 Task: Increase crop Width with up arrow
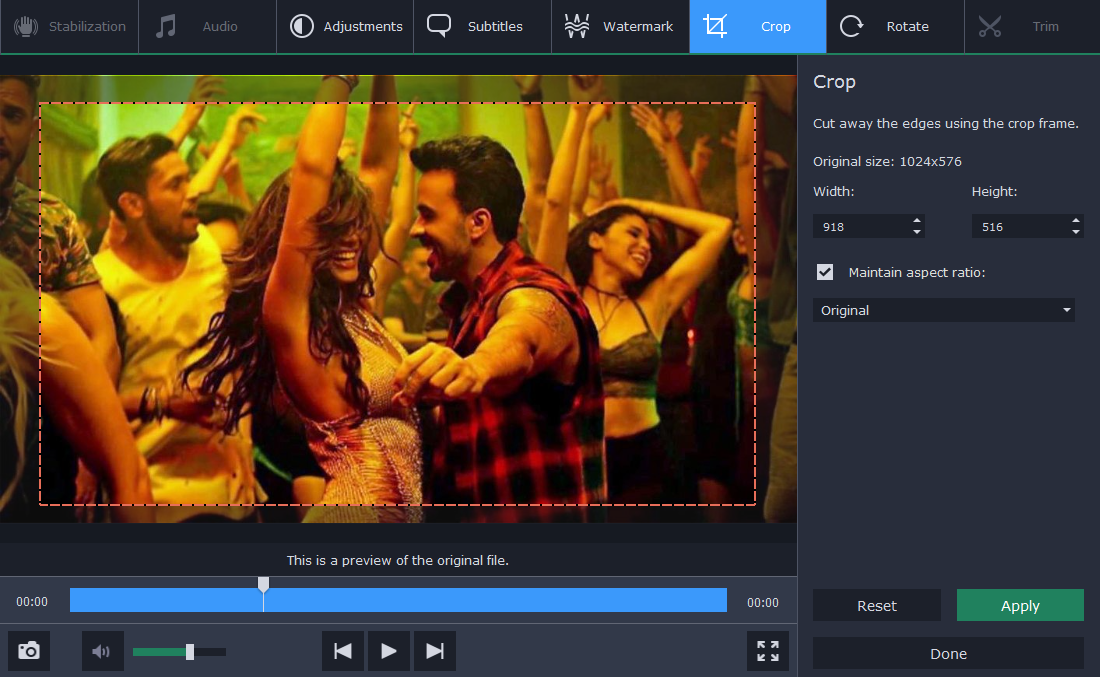pyautogui.click(x=917, y=221)
